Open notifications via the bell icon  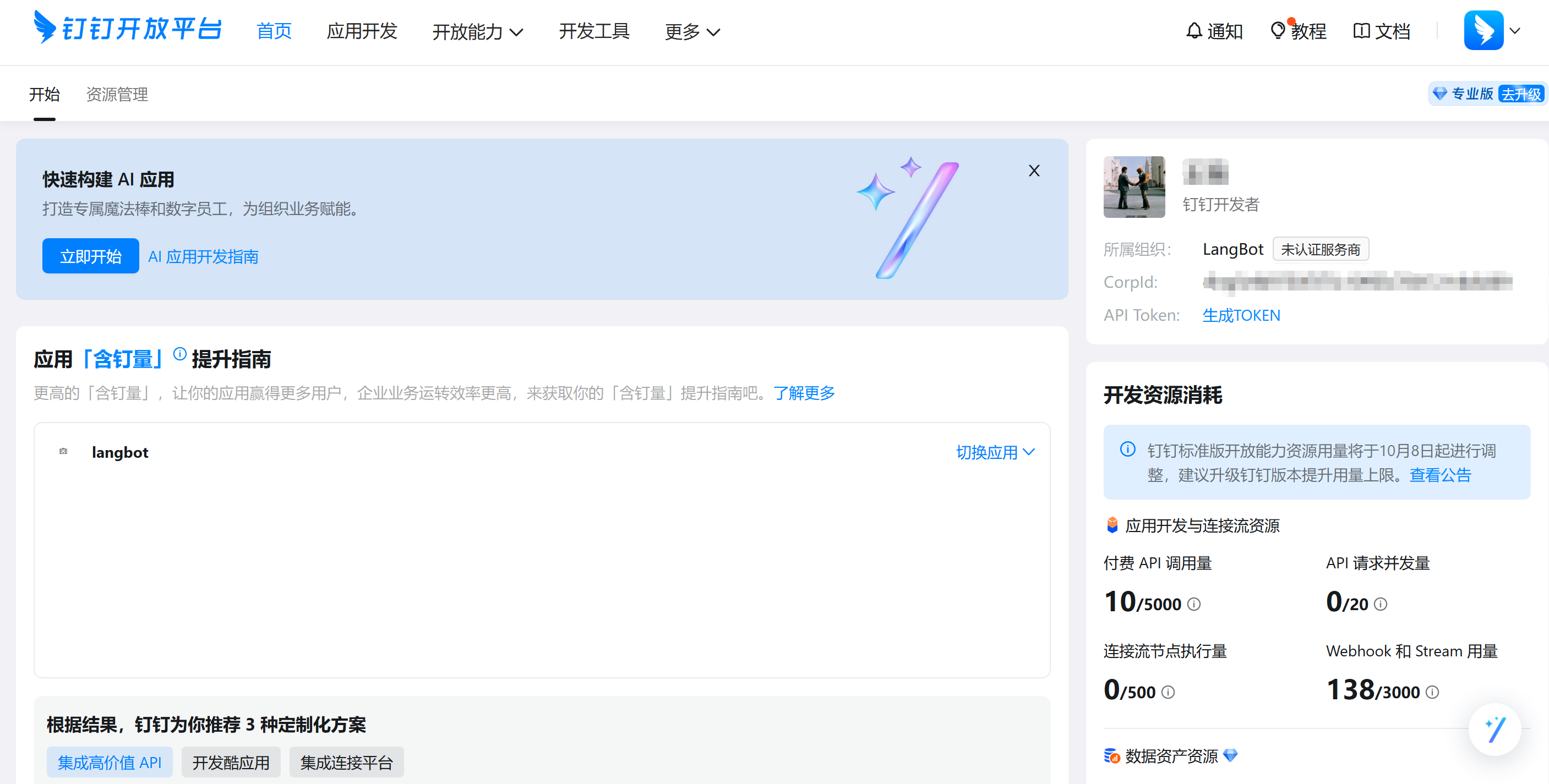[1193, 31]
